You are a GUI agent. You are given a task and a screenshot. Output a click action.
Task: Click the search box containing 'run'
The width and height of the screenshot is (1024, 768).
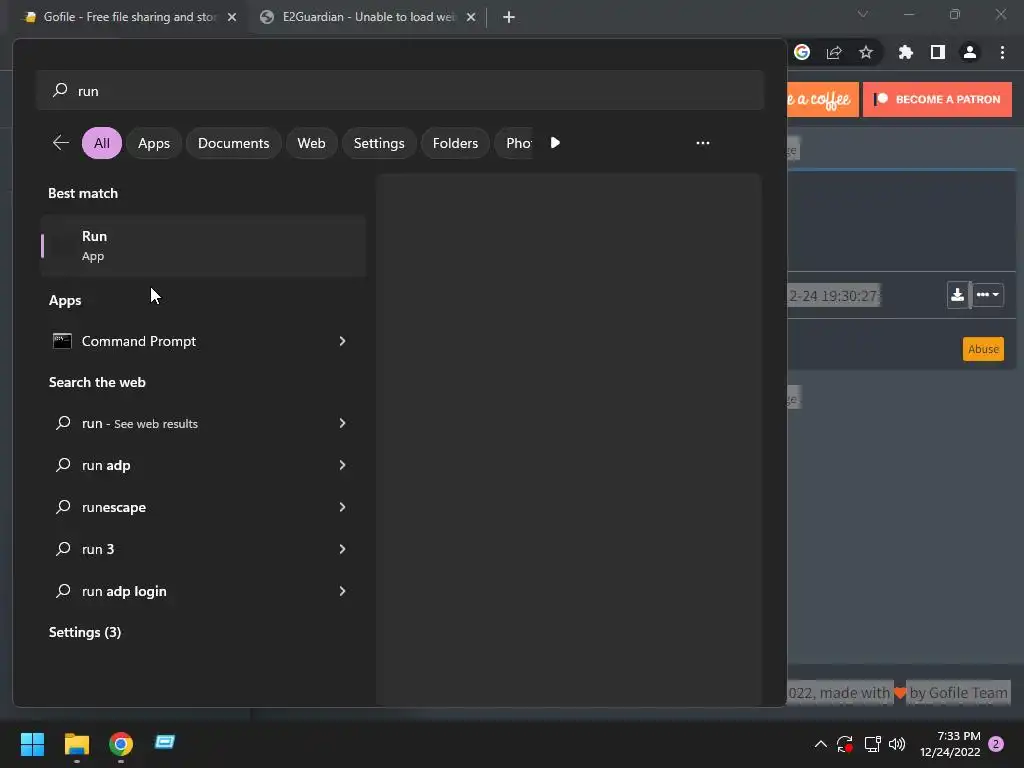click(400, 91)
